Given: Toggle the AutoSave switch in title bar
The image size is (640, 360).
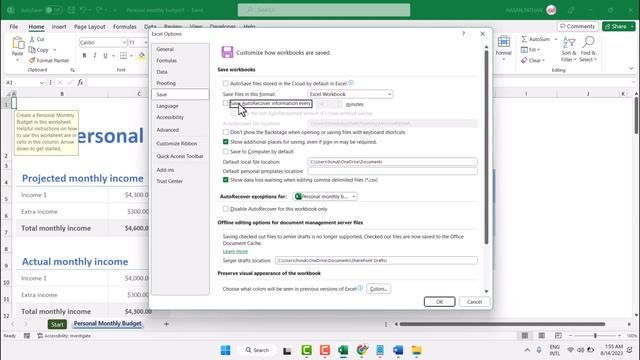Looking at the screenshot, I should (54, 10).
